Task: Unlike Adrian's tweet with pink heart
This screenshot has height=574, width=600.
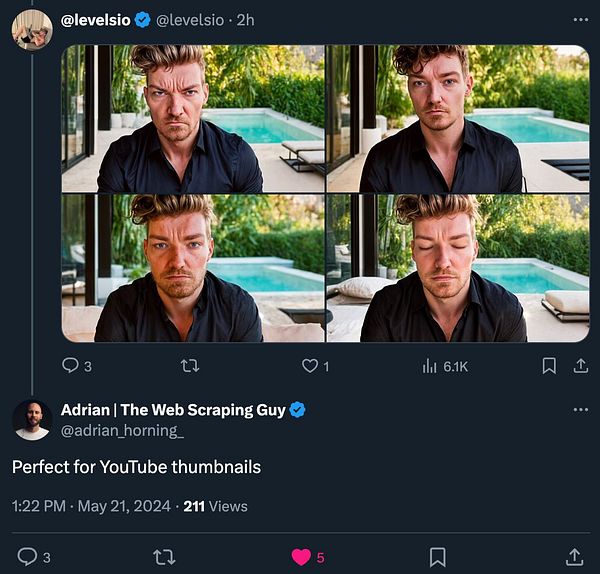Action: click(300, 556)
